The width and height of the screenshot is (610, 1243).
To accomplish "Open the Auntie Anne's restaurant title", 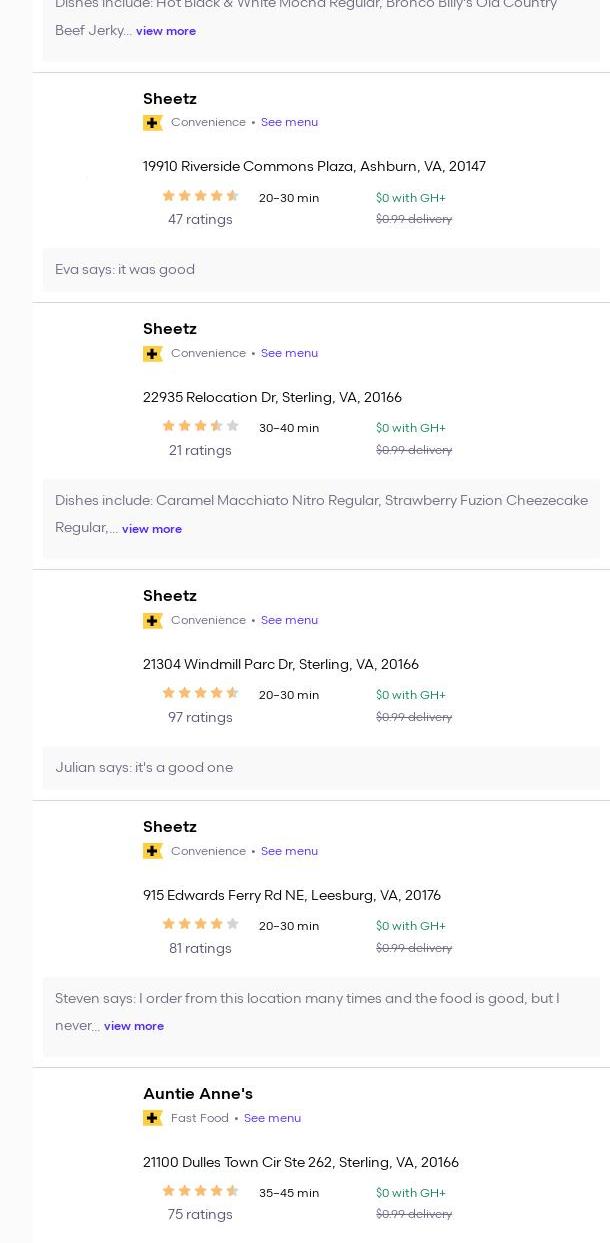I will [198, 1094].
